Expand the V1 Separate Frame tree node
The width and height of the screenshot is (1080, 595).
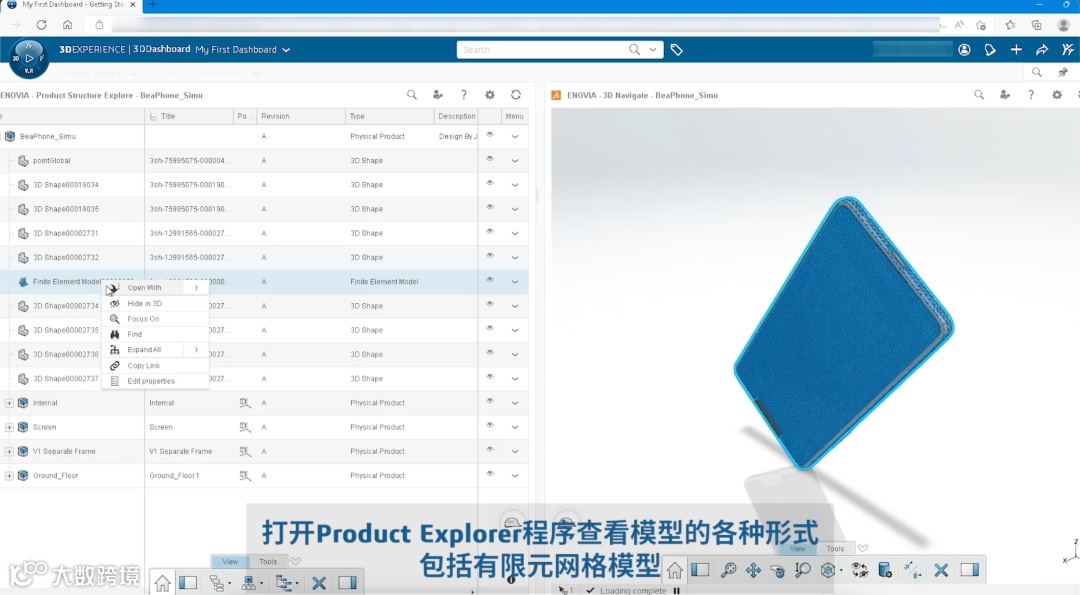point(9,451)
